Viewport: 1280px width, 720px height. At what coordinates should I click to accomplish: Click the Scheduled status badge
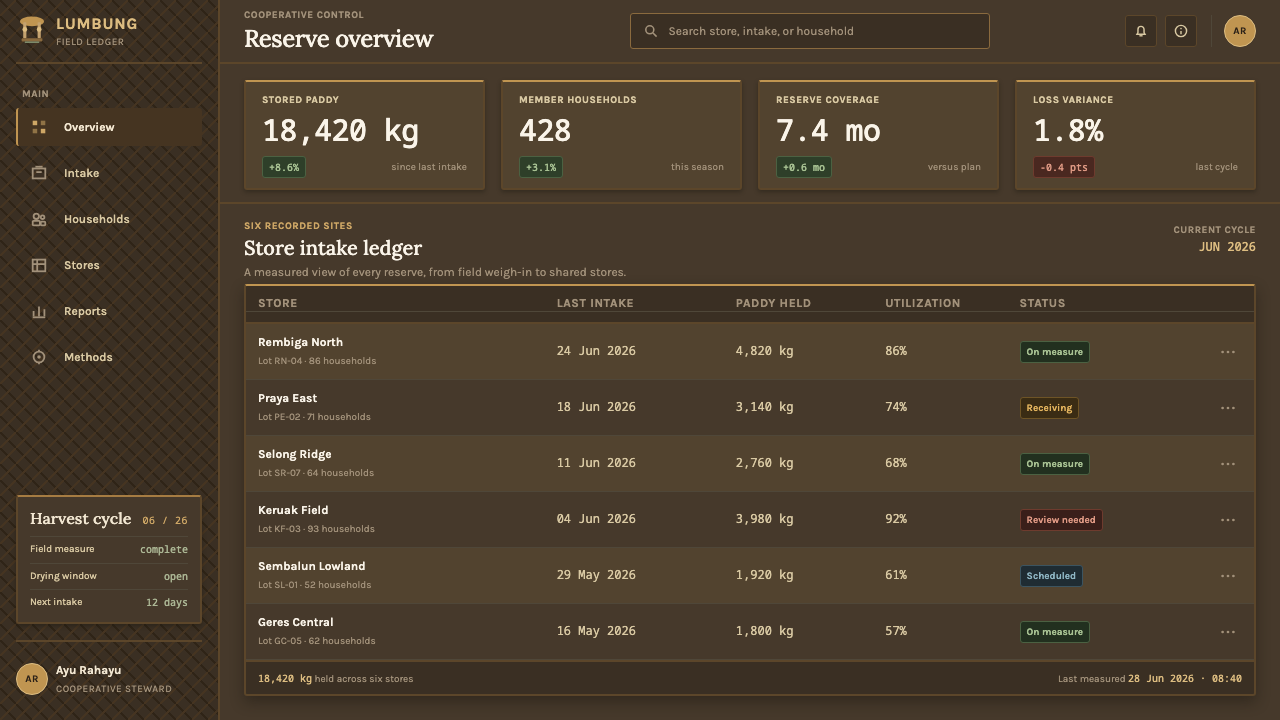pos(1051,576)
